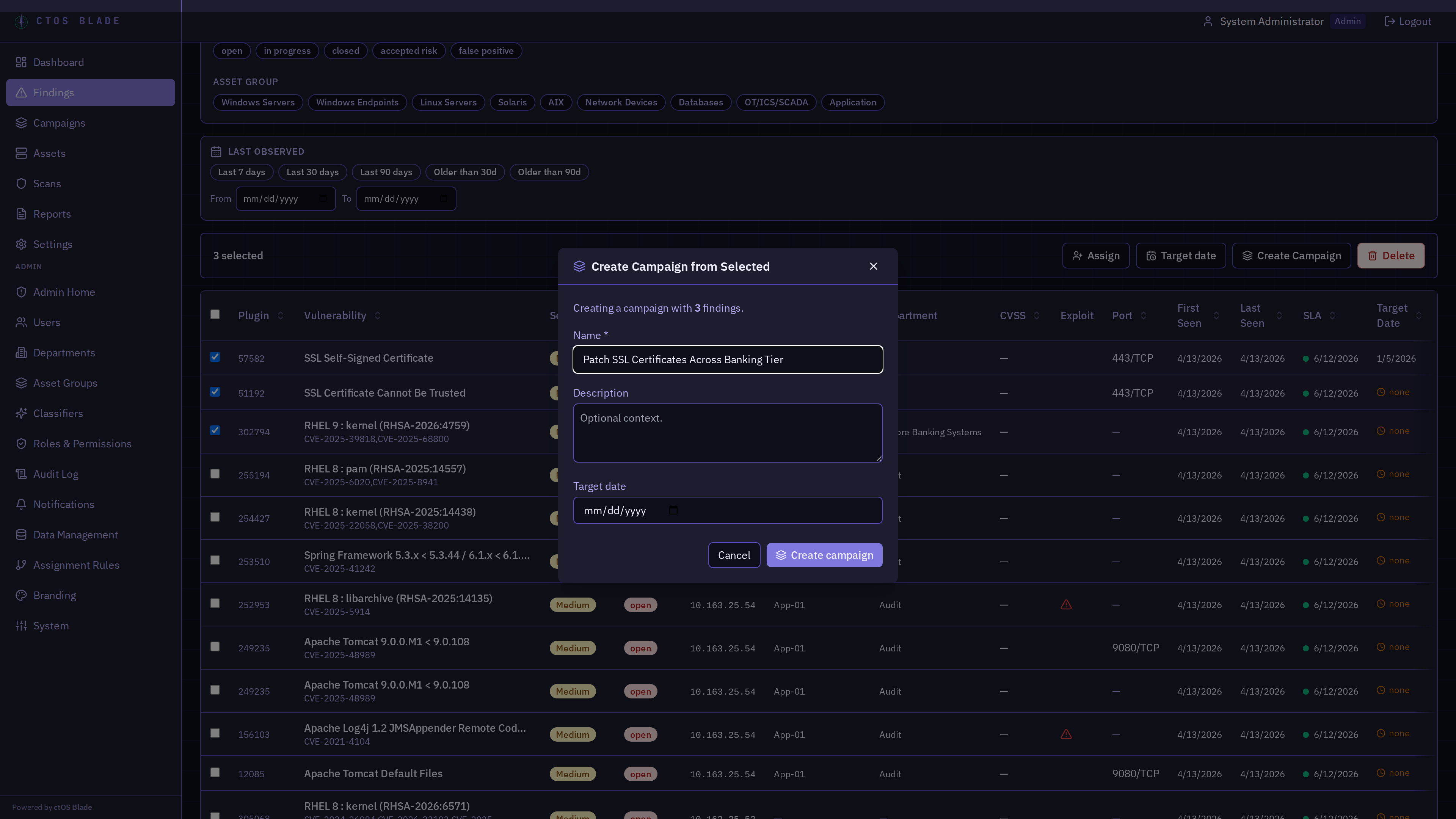Image resolution: width=1456 pixels, height=819 pixels.
Task: Click the Branding palette icon
Action: (21, 595)
